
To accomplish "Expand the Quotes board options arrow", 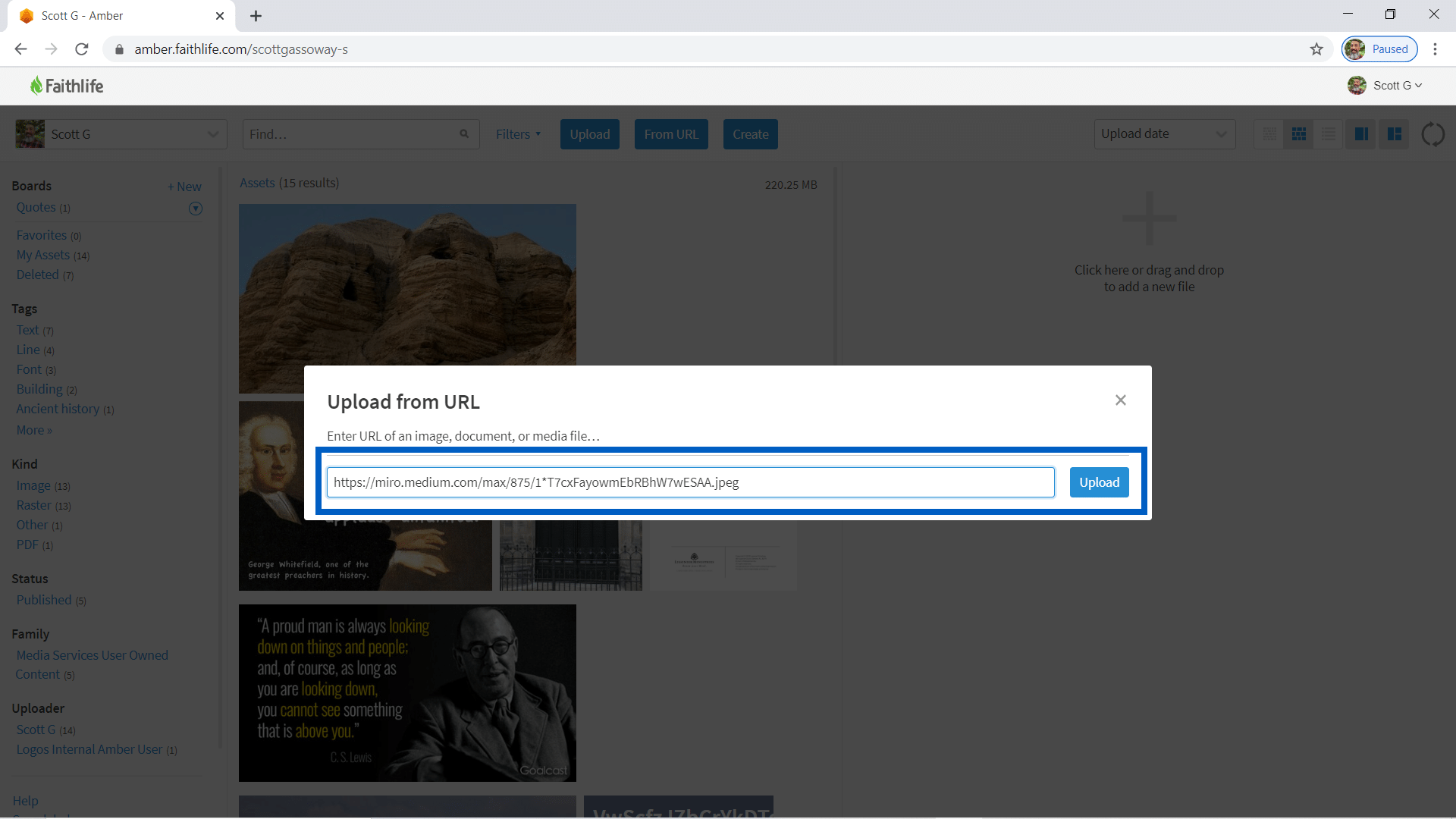I will click(196, 209).
